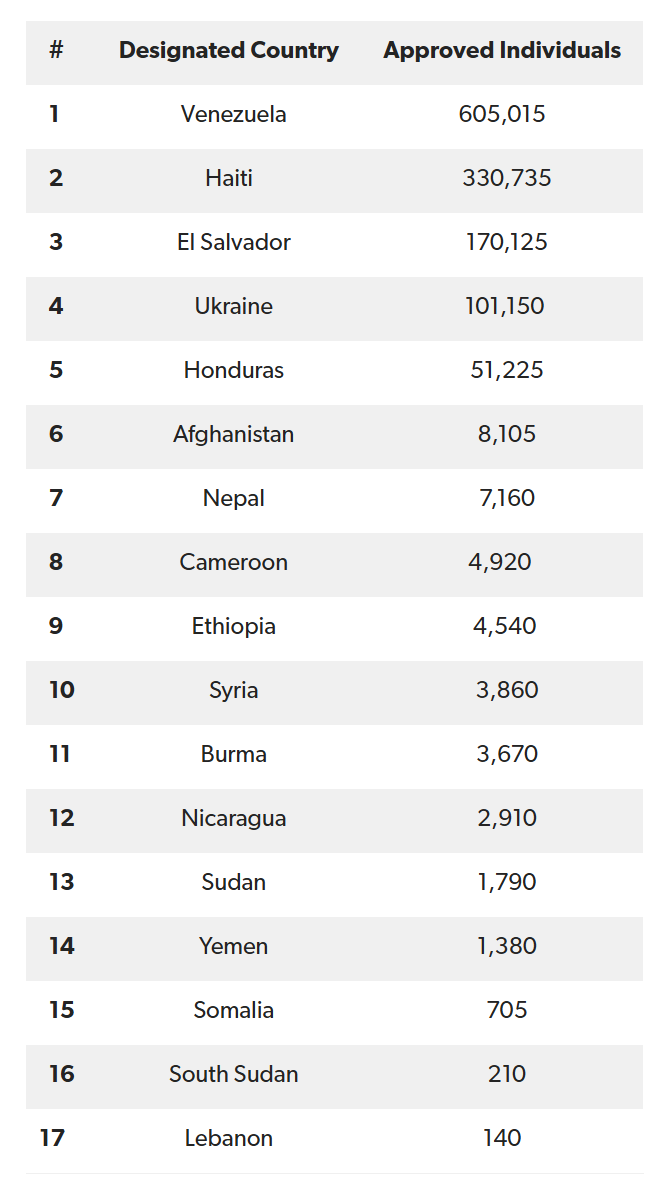Select Nicaragua's 2,910 figure
664x1178 pixels.
point(506,819)
